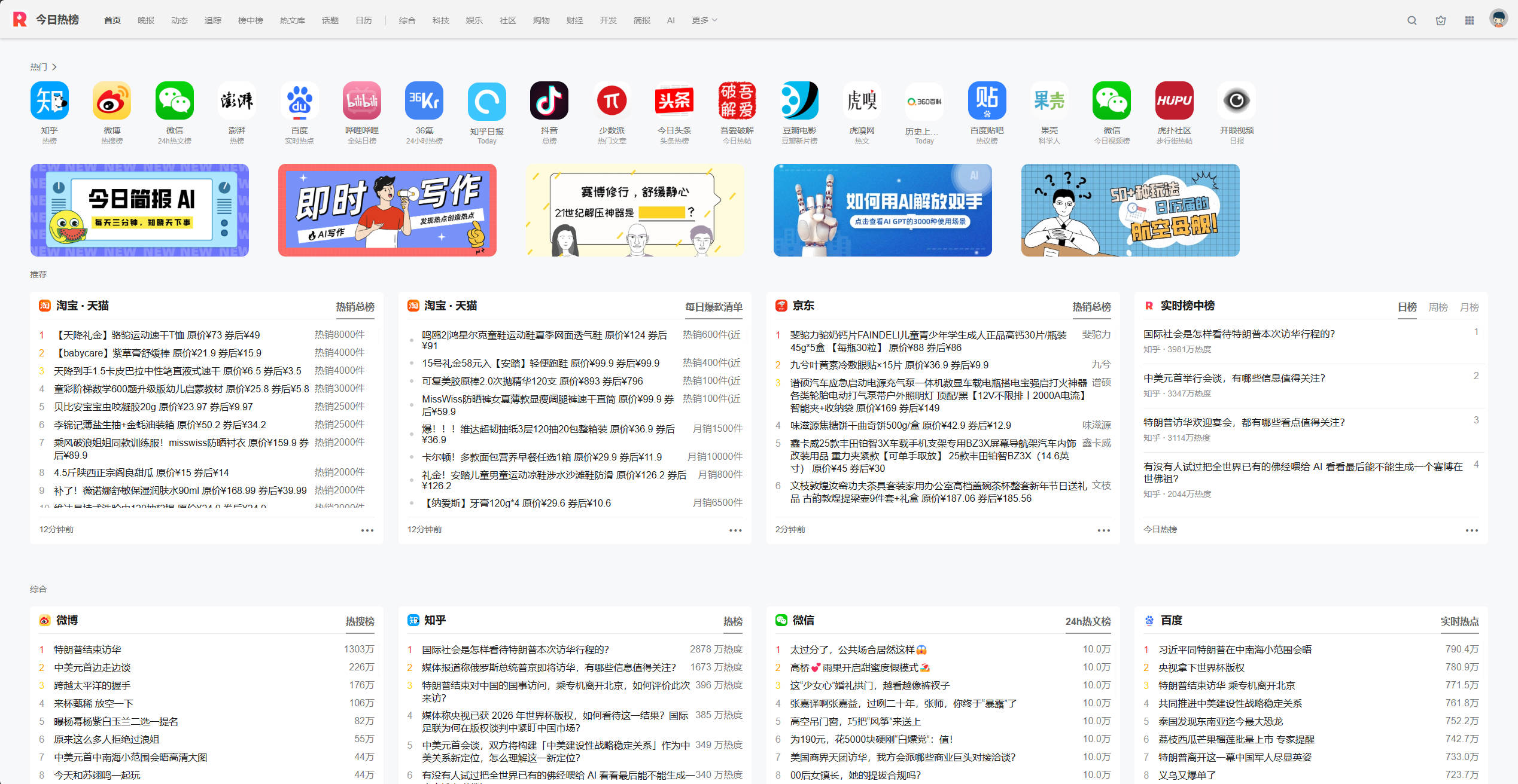Go to 榜中榜 in top navigation
The image size is (1518, 784).
[x=251, y=20]
